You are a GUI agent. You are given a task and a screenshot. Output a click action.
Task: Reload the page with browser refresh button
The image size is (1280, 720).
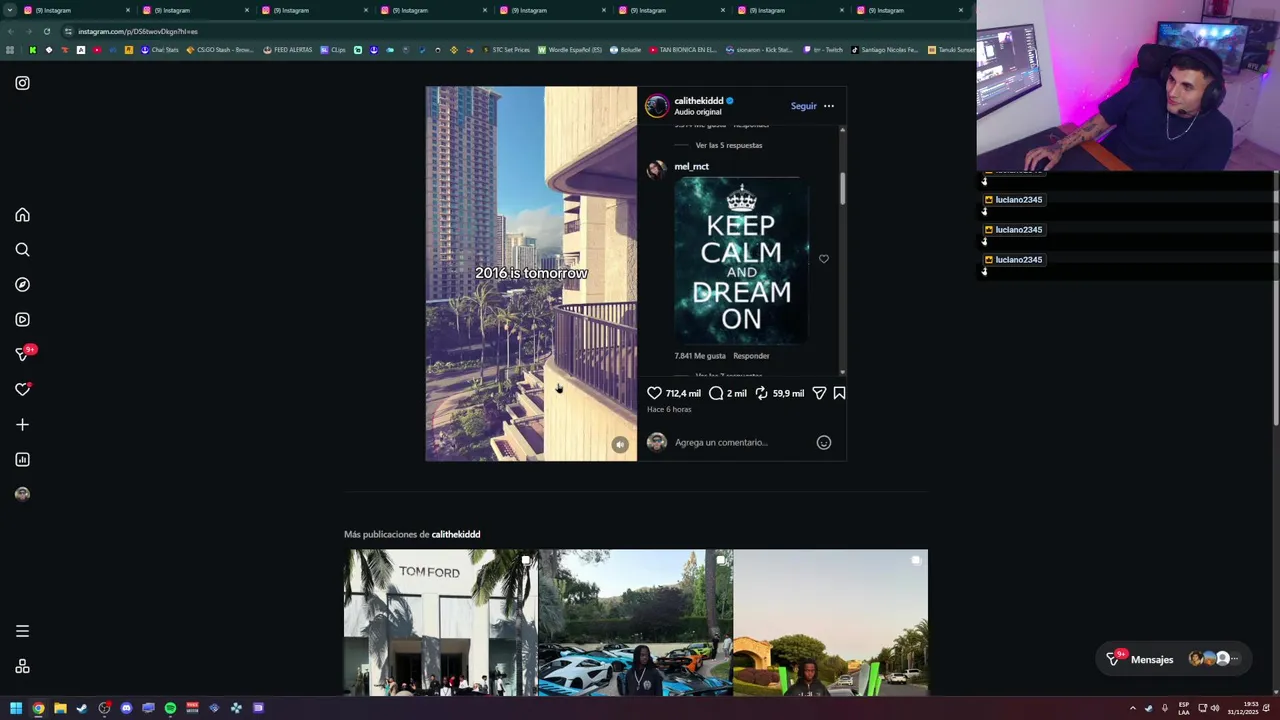(46, 31)
